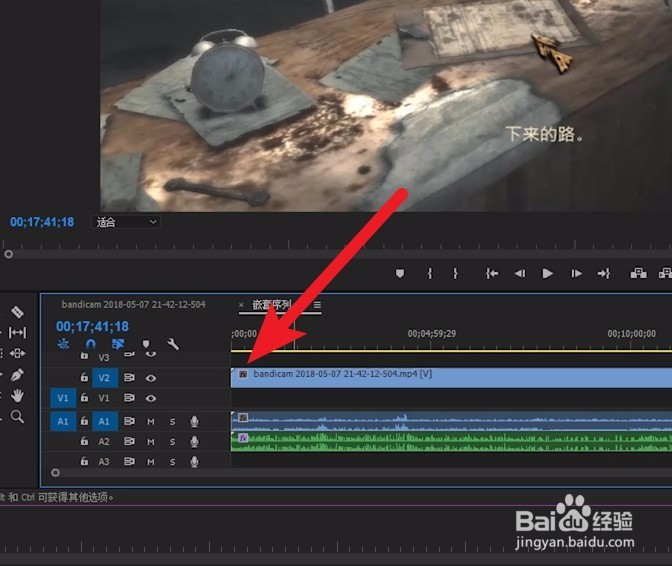Viewport: 672px width, 566px height.
Task: Select the Hand tool
Action: click(x=17, y=395)
